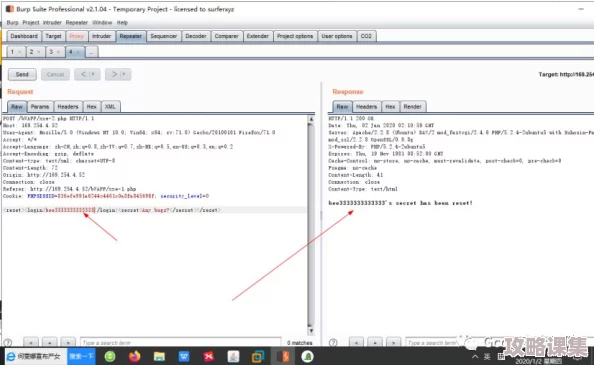
Task: Open the Intruder tab
Action: click(x=102, y=36)
